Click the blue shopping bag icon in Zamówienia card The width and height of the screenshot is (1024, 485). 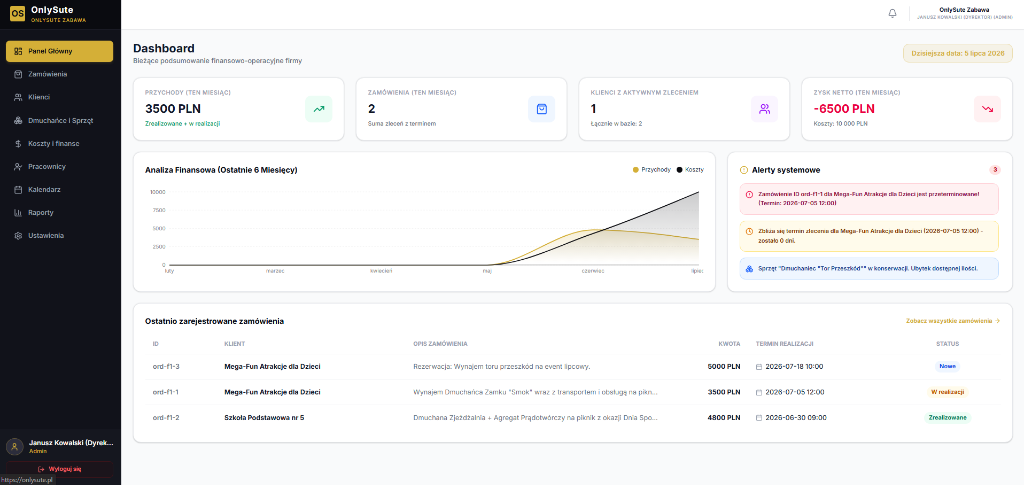(x=541, y=109)
